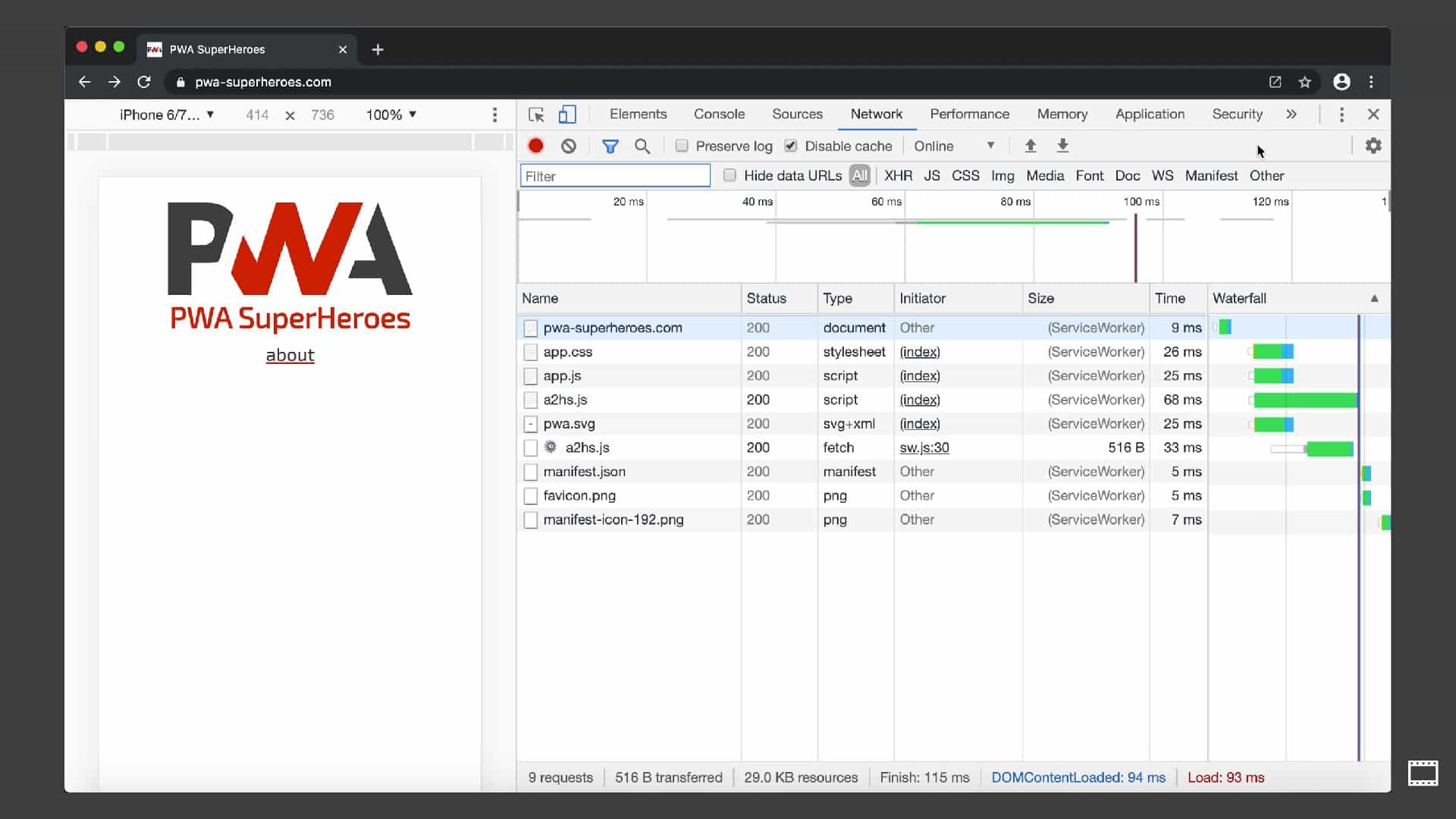This screenshot has height=819, width=1456.
Task: Filter requests by XHR type
Action: click(x=898, y=176)
